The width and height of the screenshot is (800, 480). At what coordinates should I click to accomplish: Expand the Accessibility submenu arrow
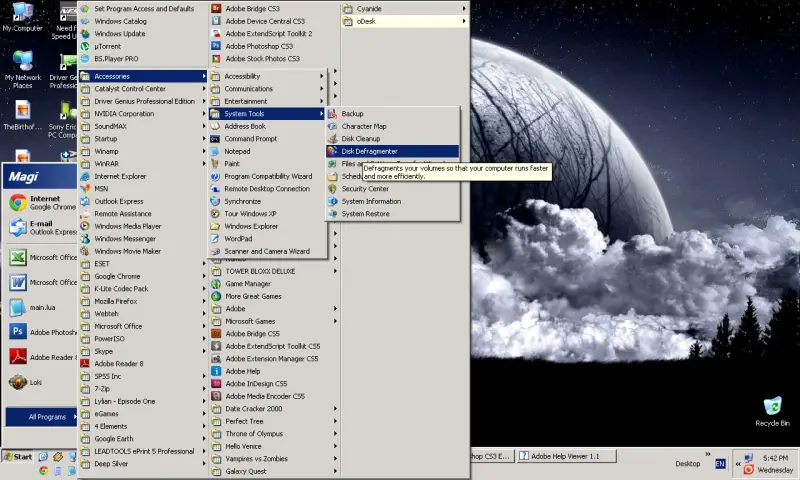click(321, 76)
